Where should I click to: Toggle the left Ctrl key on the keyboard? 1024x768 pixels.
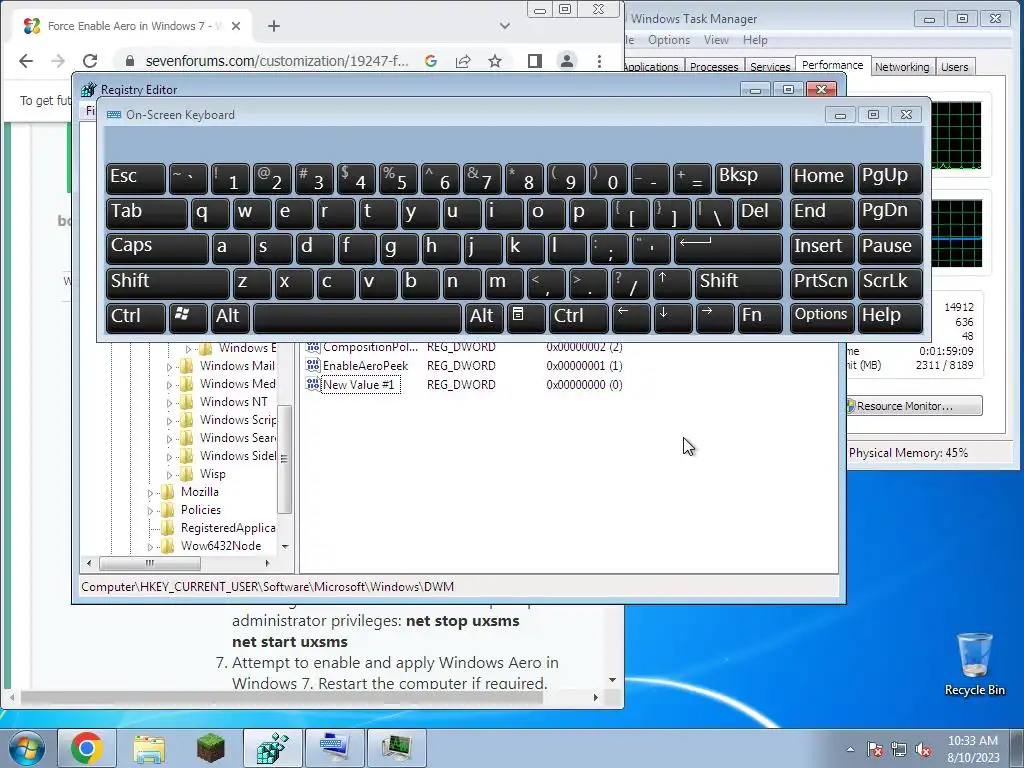[x=136, y=317]
